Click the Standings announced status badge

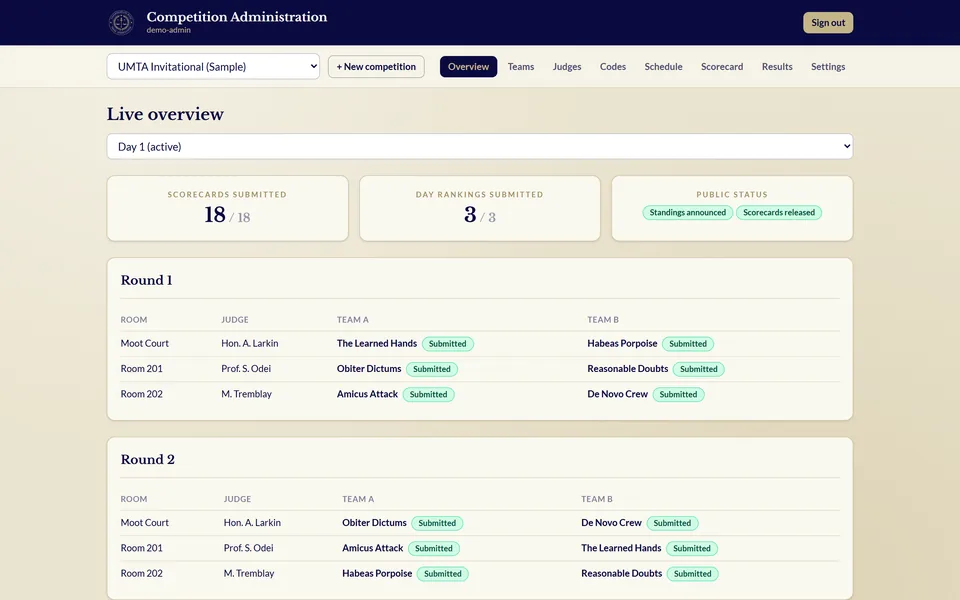click(688, 212)
